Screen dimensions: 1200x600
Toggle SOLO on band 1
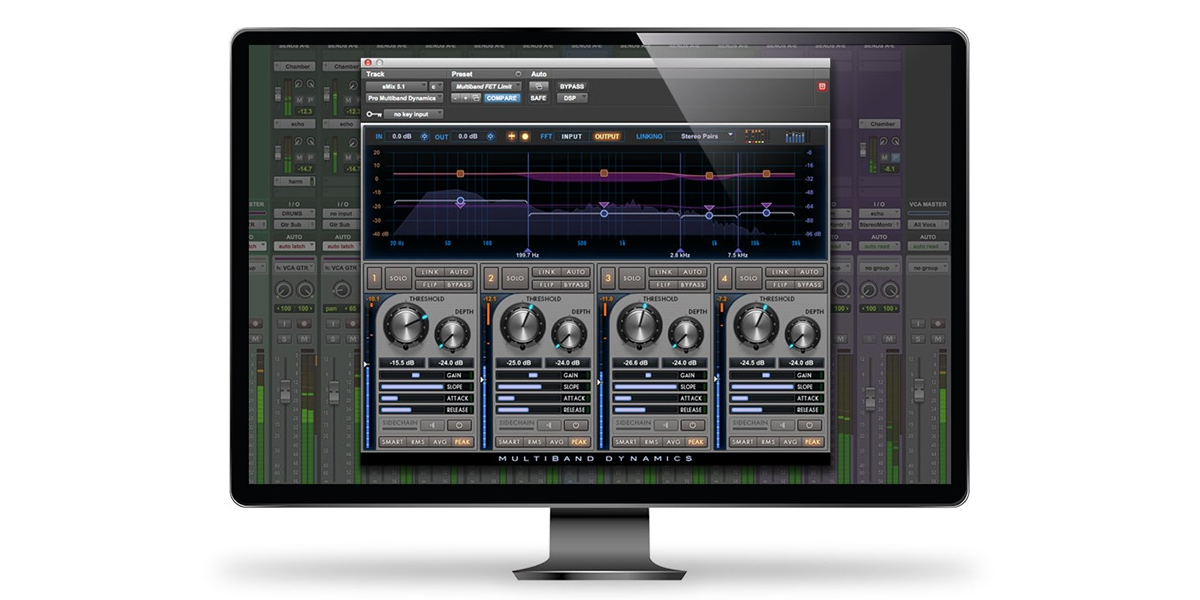398,278
